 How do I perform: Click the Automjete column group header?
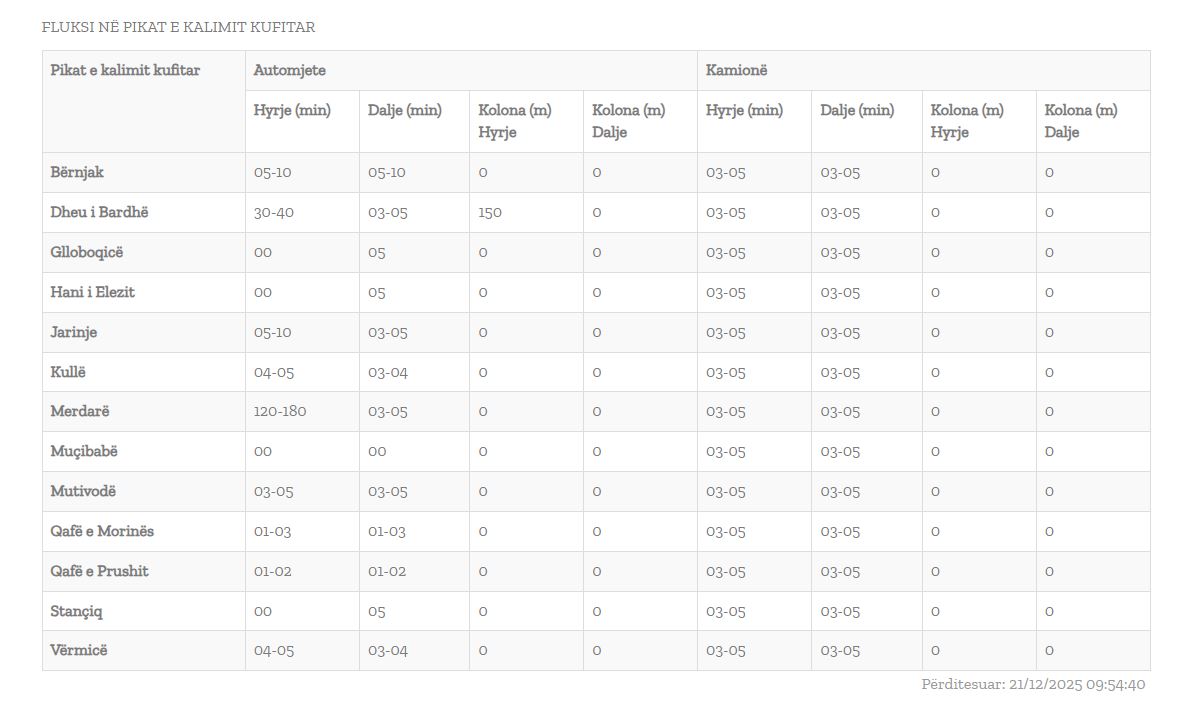(289, 70)
